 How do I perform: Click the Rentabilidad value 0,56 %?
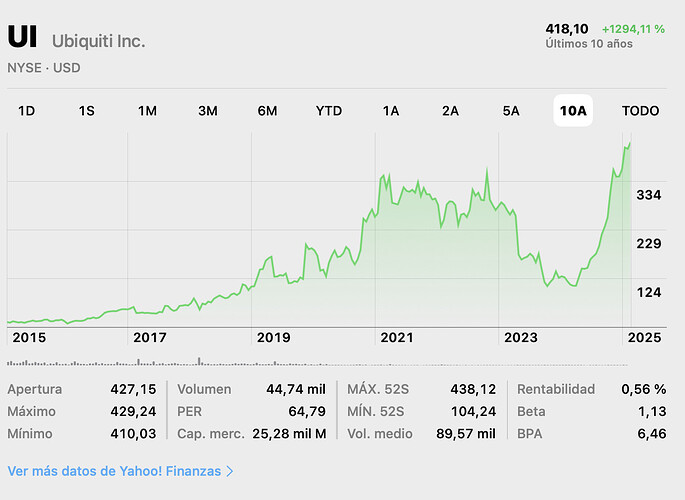[644, 389]
